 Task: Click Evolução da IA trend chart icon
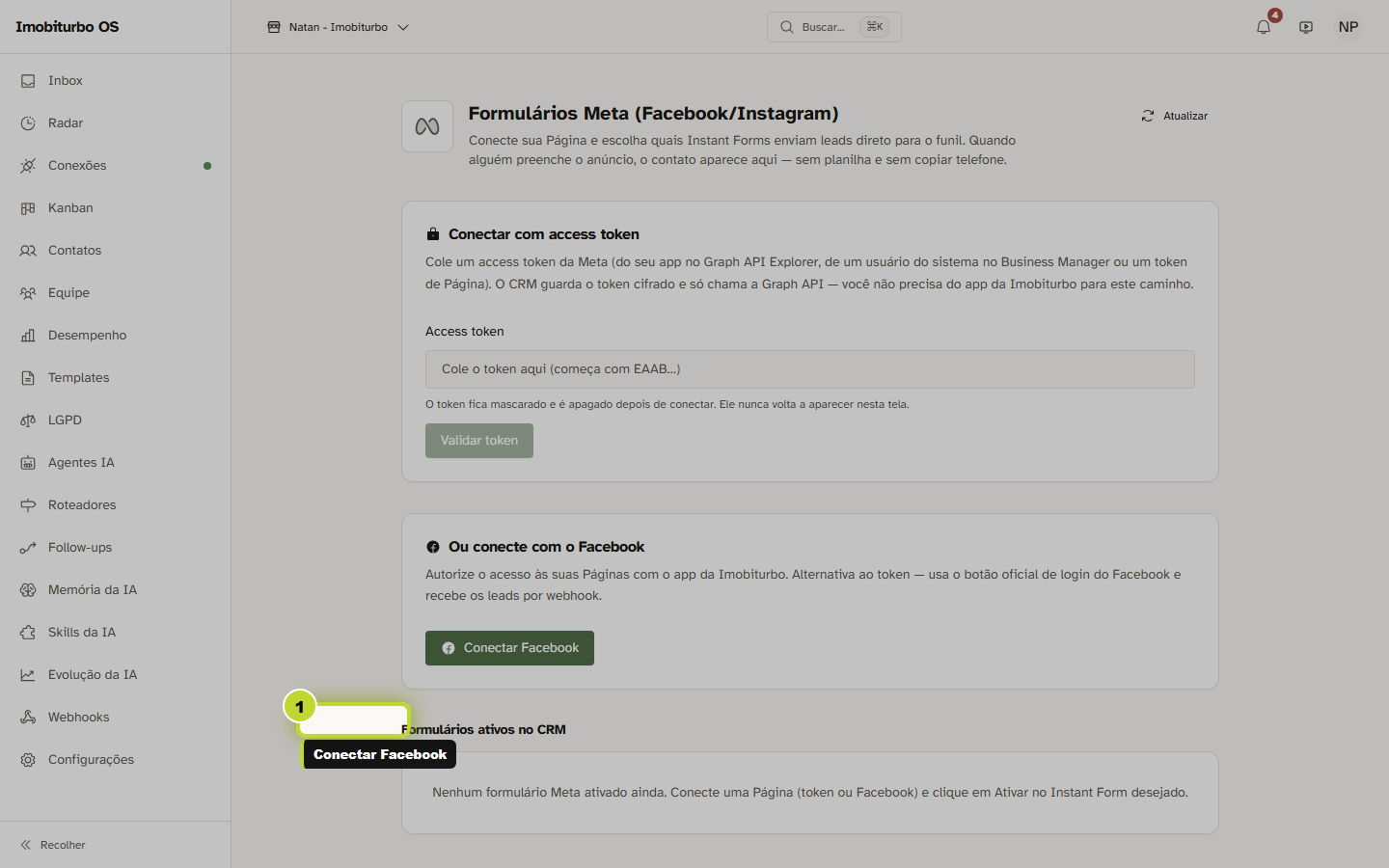[x=28, y=675]
